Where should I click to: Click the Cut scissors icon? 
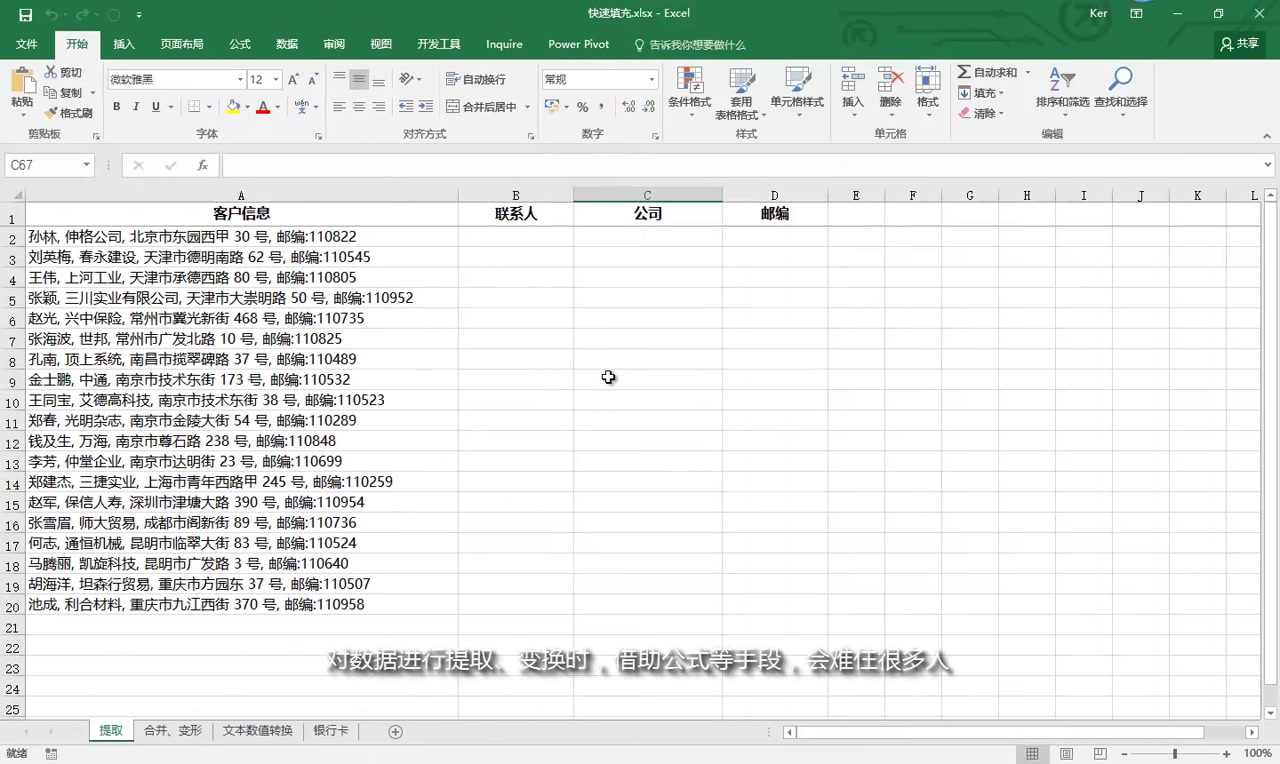coord(51,72)
